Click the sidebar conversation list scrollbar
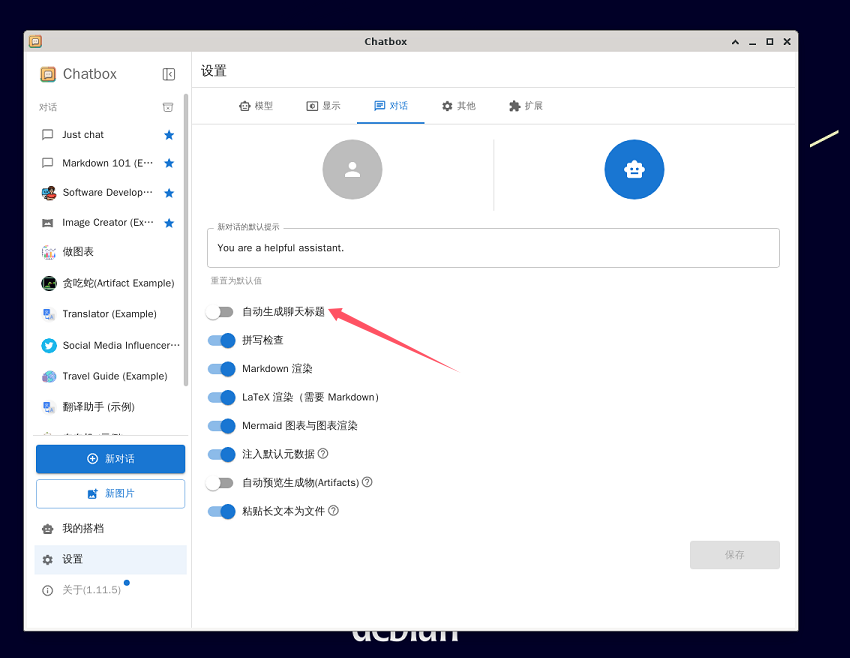The width and height of the screenshot is (850, 658). click(x=186, y=240)
